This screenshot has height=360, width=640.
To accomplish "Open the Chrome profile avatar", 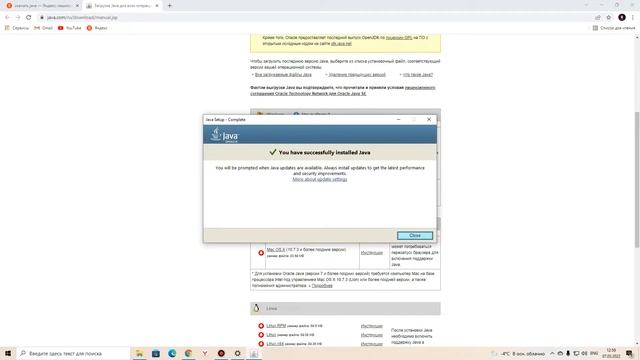I will click(622, 18).
